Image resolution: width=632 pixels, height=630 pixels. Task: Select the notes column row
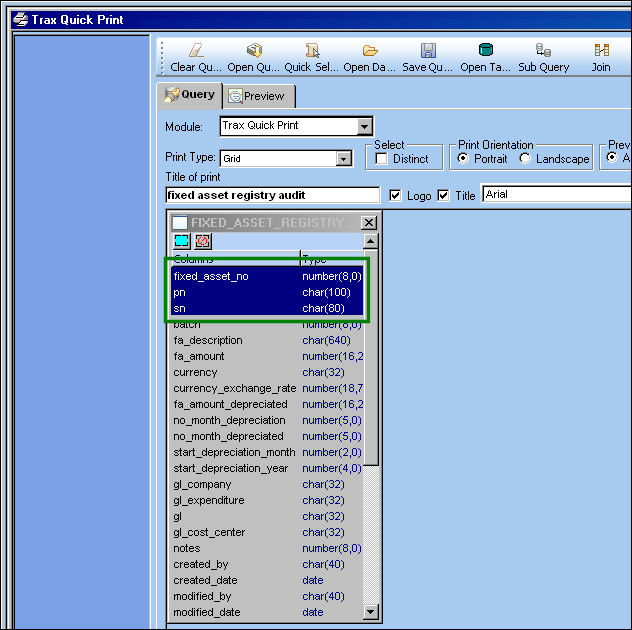click(x=268, y=548)
